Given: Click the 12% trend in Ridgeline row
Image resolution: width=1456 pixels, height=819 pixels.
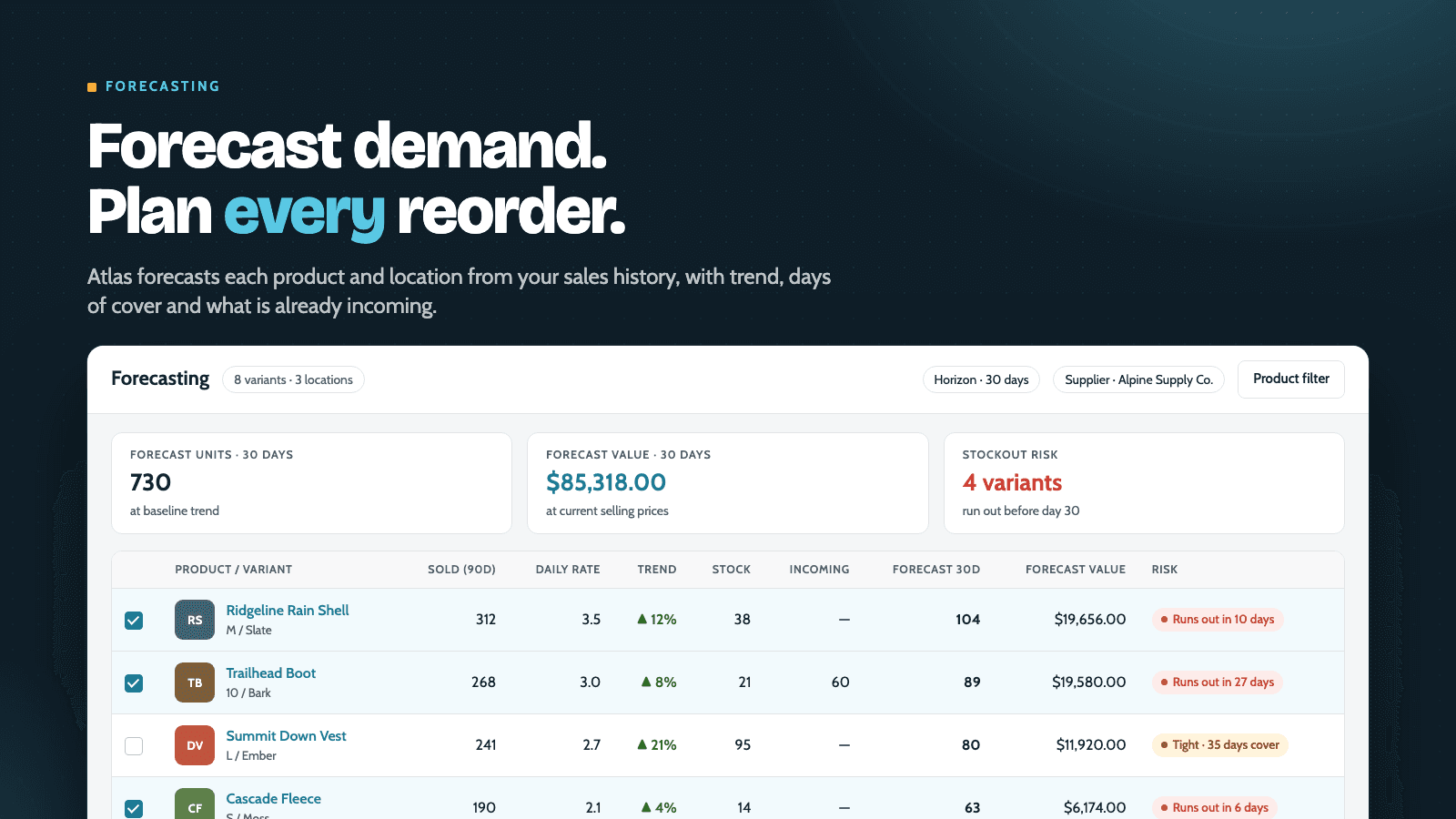Looking at the screenshot, I should point(657,620).
